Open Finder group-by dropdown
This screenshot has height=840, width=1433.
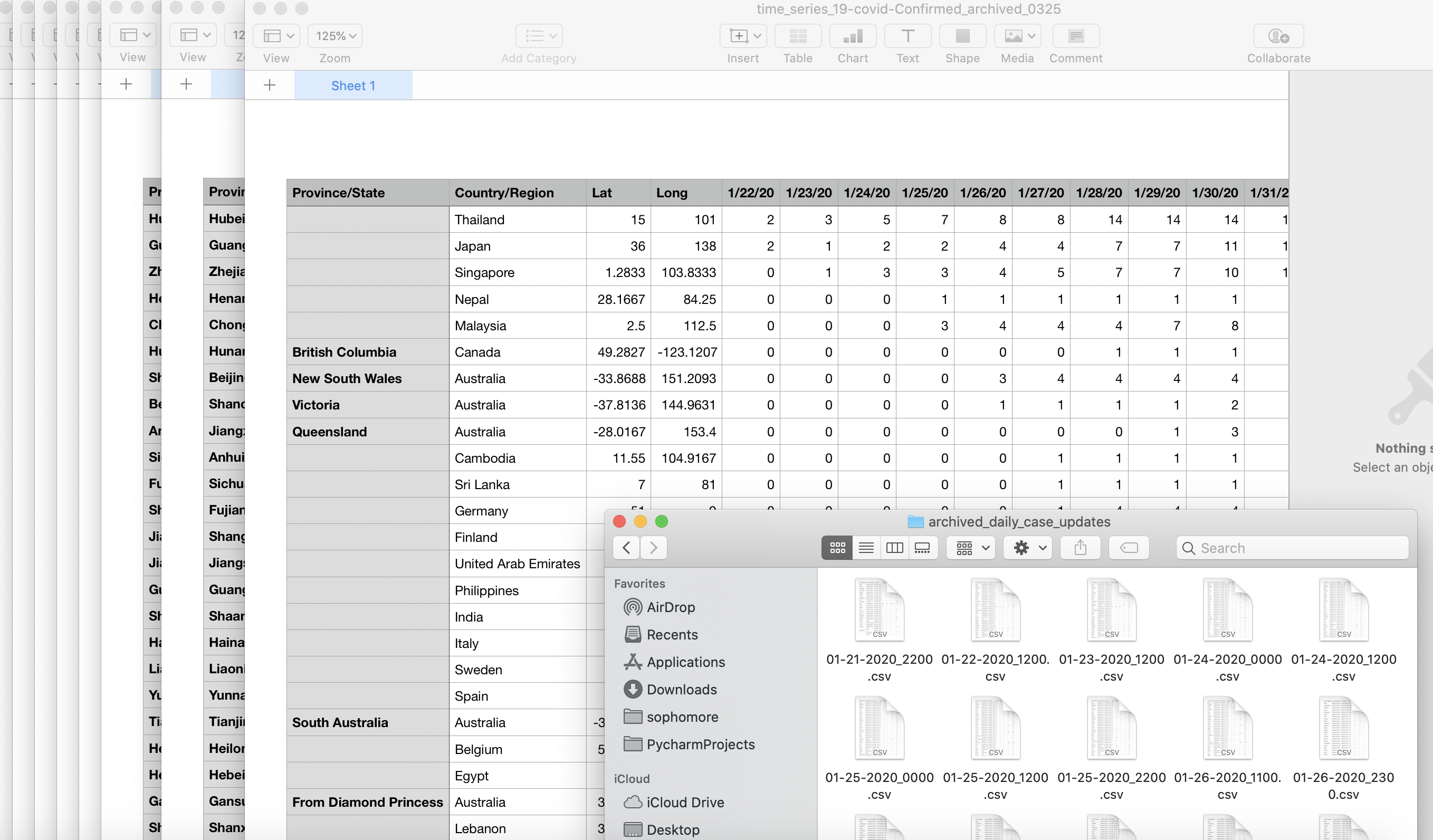click(x=971, y=548)
